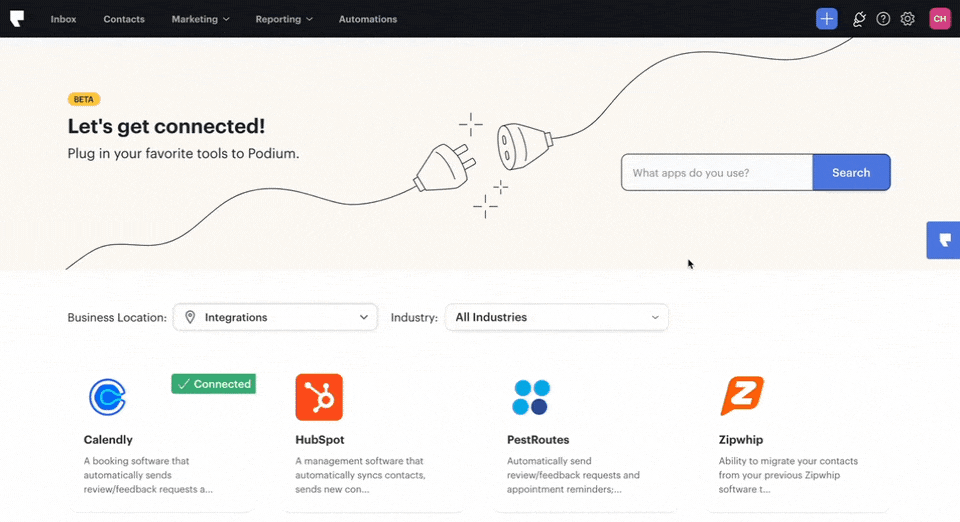Click the Calendly logo icon
This screenshot has width=960, height=522.
[107, 397]
